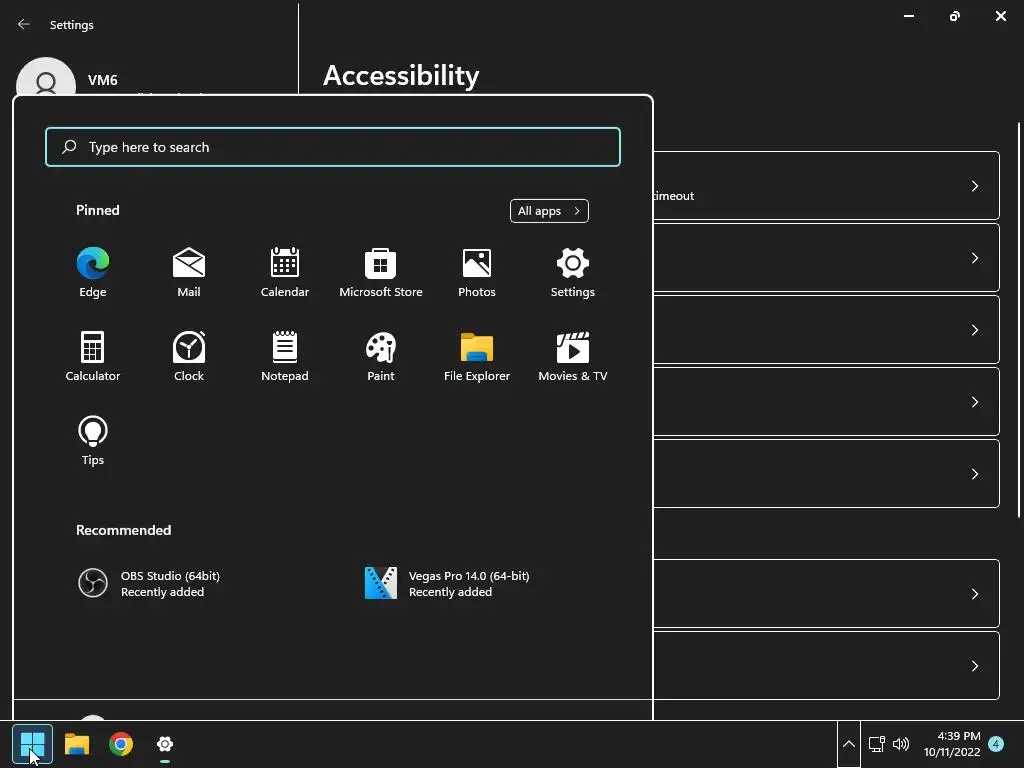Open network status tray icon
Image resolution: width=1024 pixels, height=768 pixels.
point(876,744)
